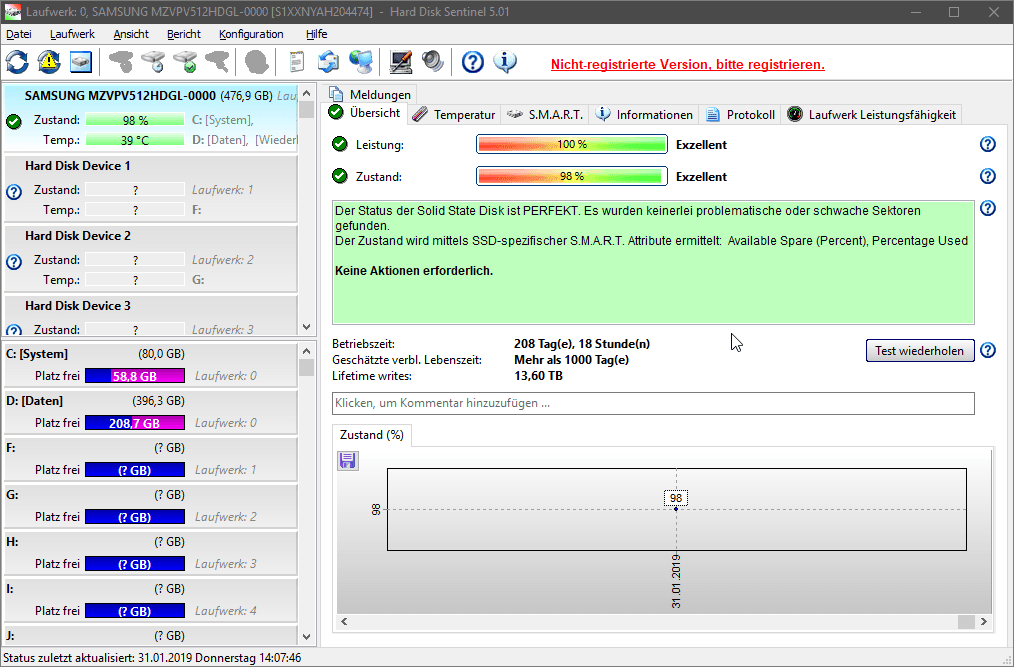The image size is (1014, 667).
Task: Click the Nicht-registrierte Version registration link
Action: point(687,64)
